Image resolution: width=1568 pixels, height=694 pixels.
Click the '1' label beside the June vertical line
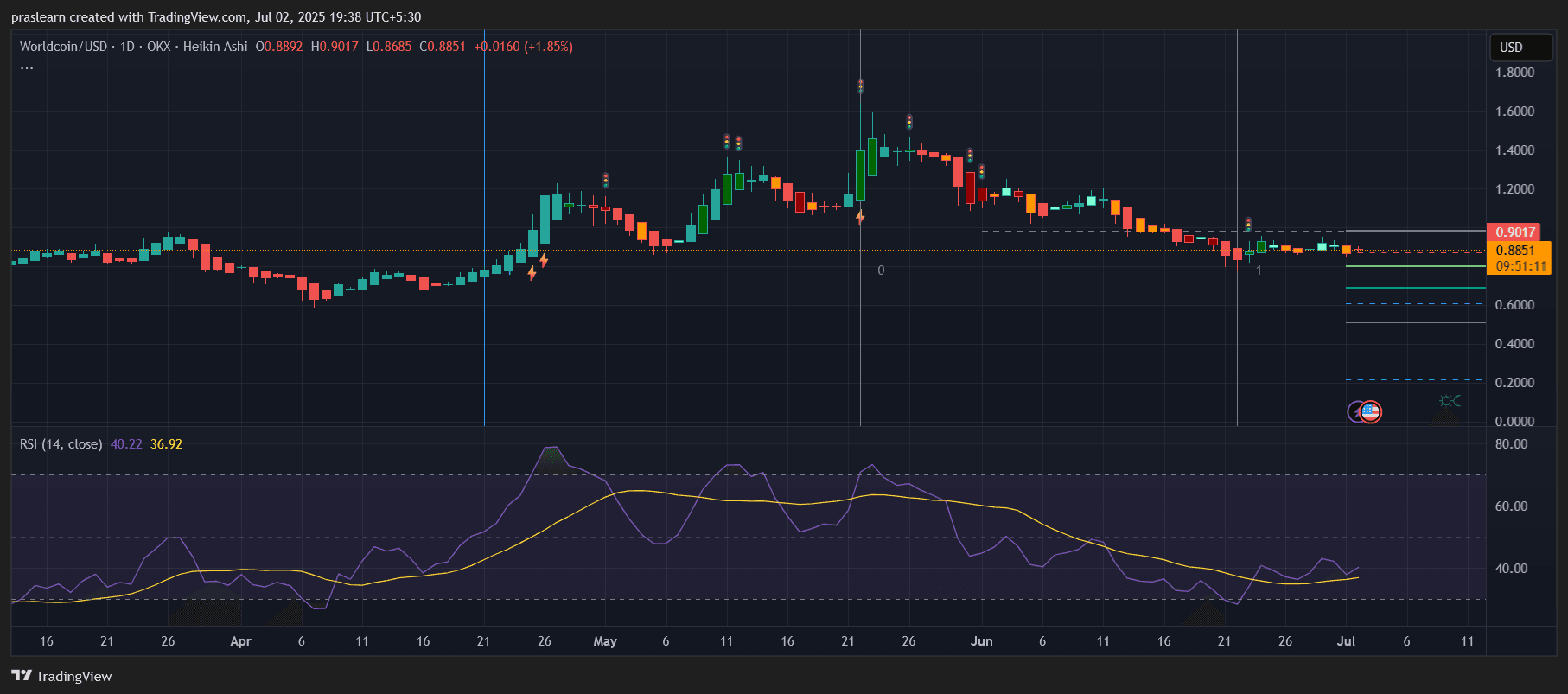point(1259,271)
